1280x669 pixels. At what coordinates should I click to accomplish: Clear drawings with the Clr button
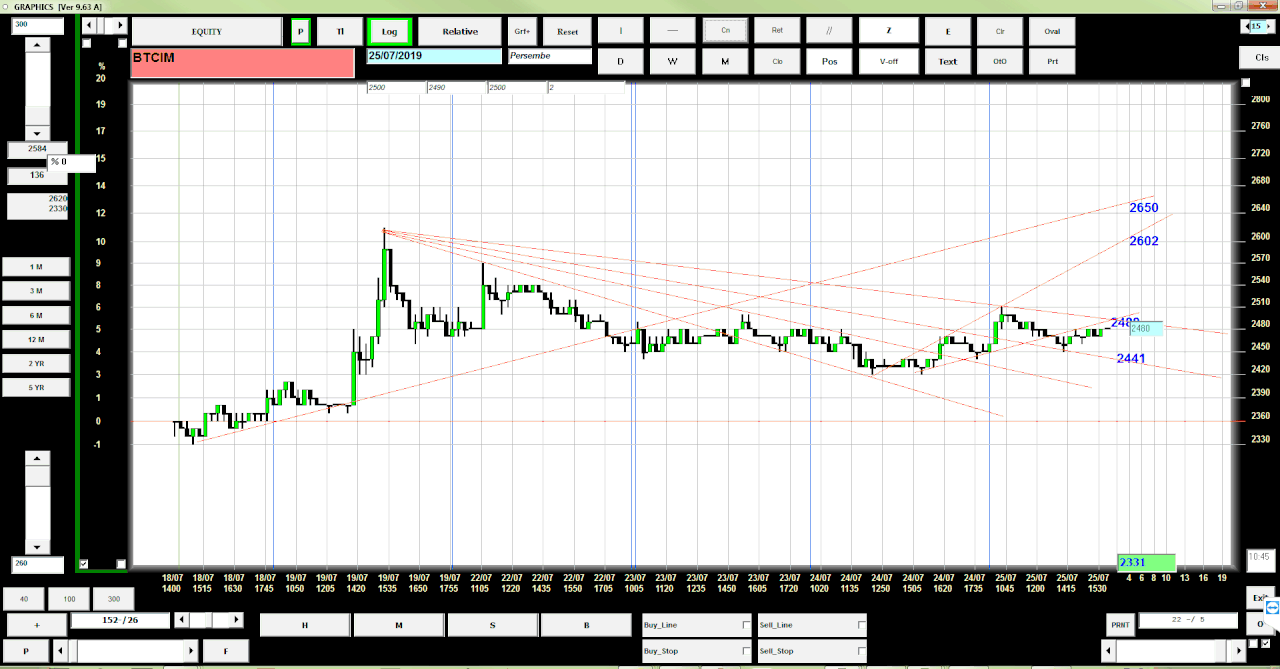[x=999, y=31]
